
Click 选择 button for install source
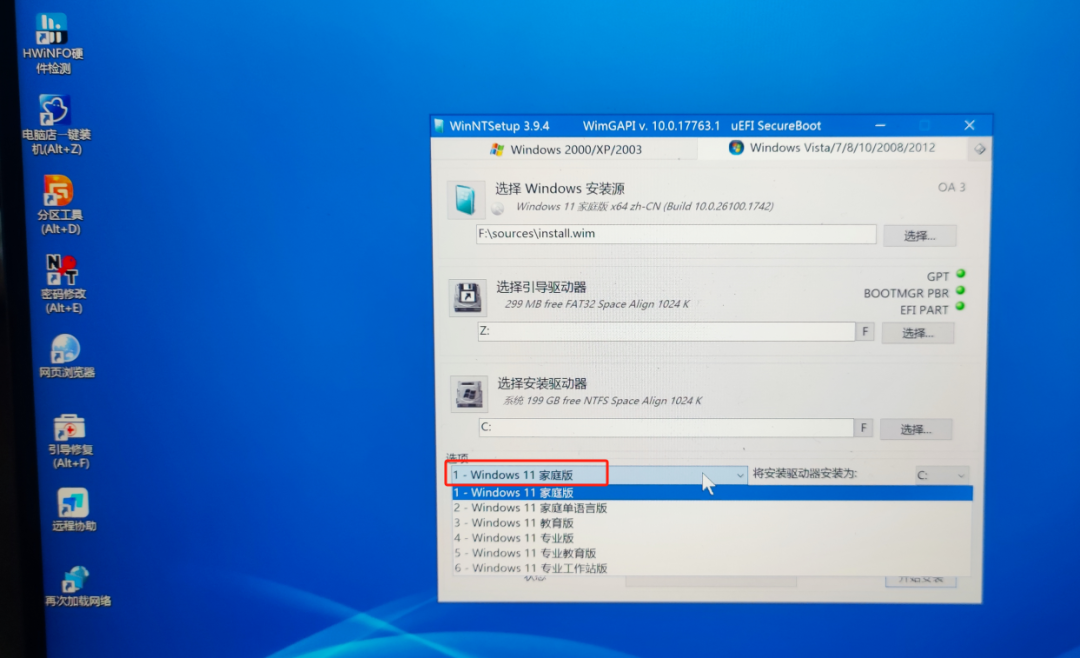point(918,236)
